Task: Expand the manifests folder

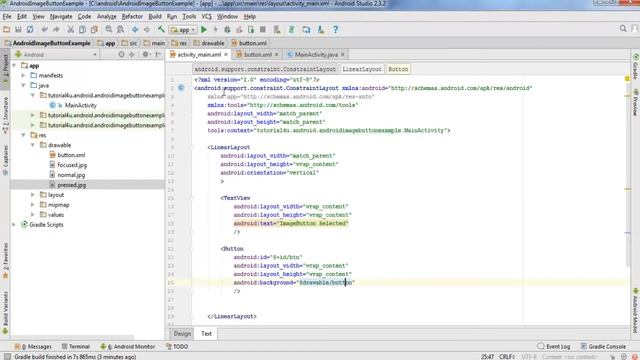Action: pyautogui.click(x=23, y=76)
